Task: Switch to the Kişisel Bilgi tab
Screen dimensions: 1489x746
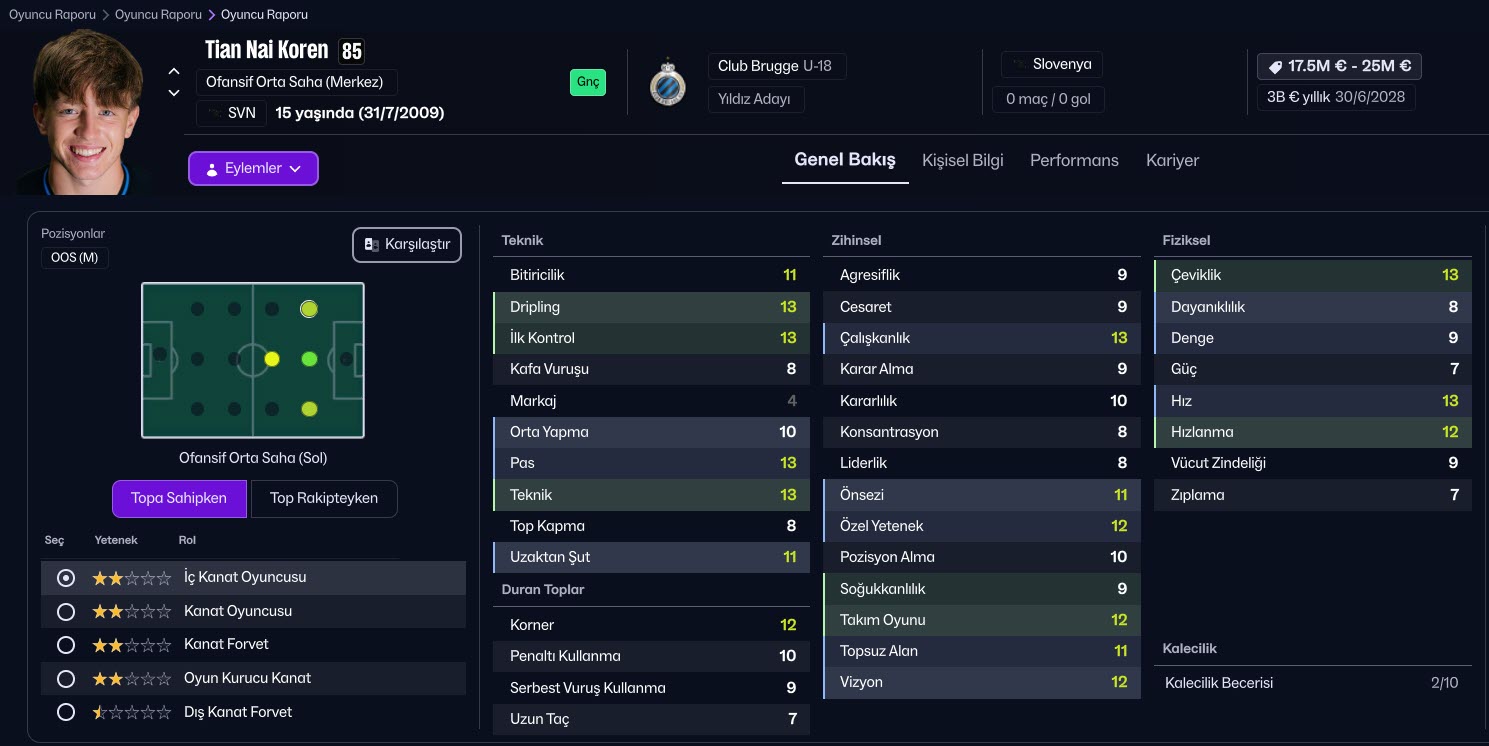Action: tap(962, 160)
